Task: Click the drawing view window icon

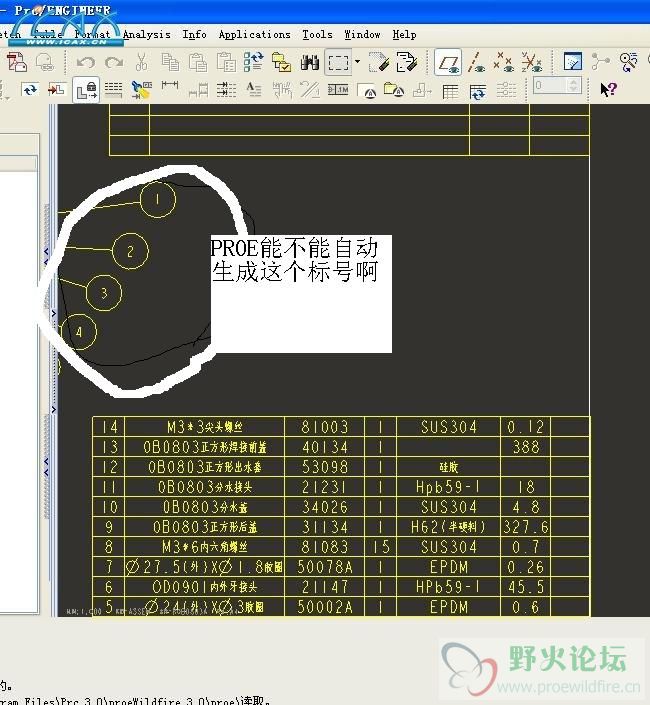Action: coord(573,62)
